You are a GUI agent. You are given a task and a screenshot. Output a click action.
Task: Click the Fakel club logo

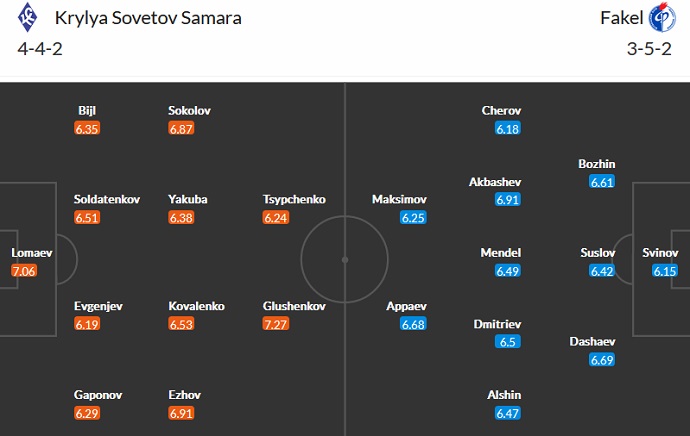662,20
